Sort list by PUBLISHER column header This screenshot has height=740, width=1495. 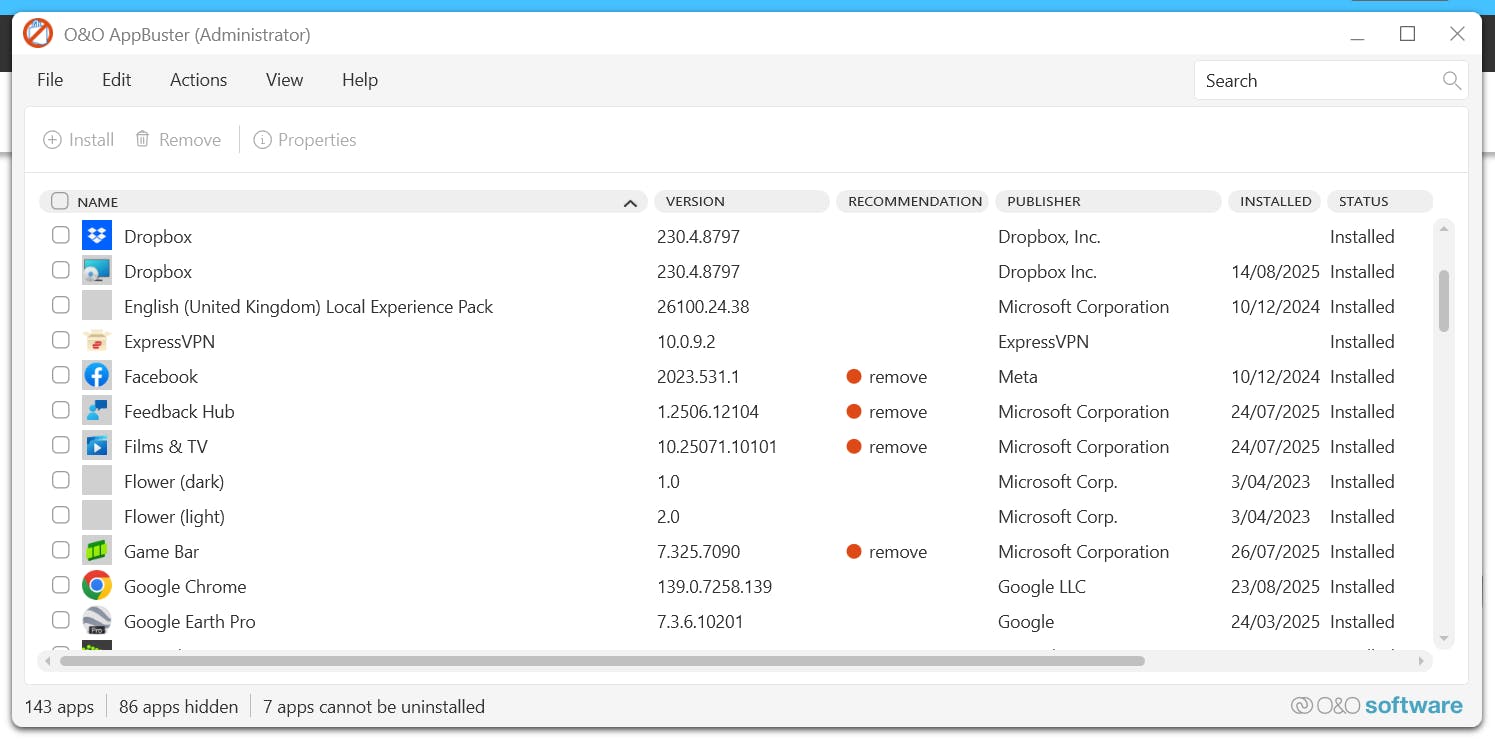click(1107, 202)
